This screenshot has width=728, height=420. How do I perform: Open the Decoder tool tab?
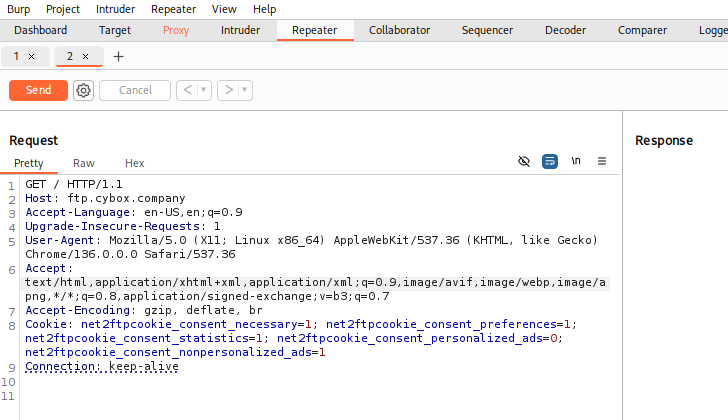565,30
